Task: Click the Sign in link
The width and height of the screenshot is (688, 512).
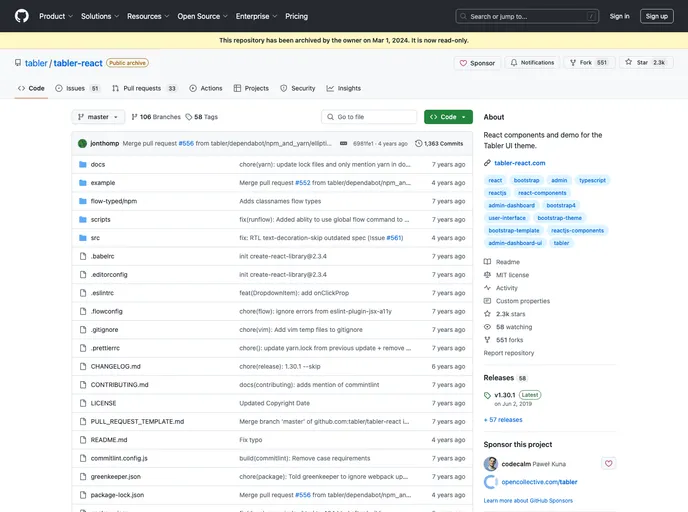Action: (619, 16)
